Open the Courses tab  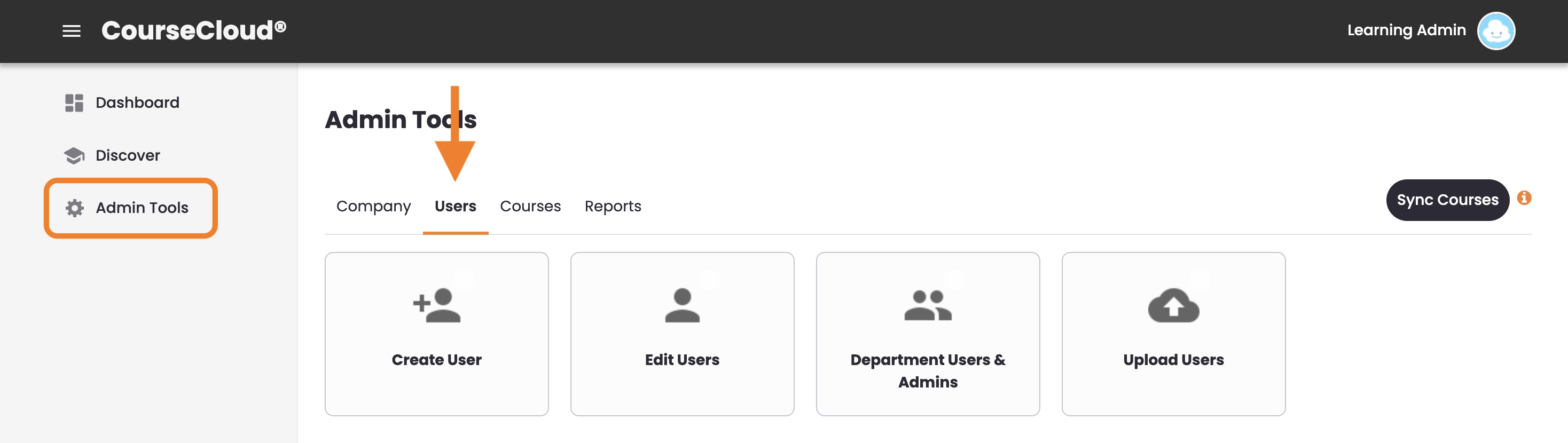pyautogui.click(x=530, y=207)
